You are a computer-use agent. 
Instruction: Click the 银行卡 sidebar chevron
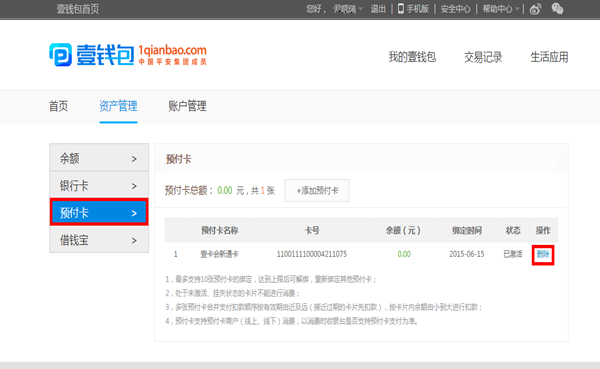(x=134, y=186)
